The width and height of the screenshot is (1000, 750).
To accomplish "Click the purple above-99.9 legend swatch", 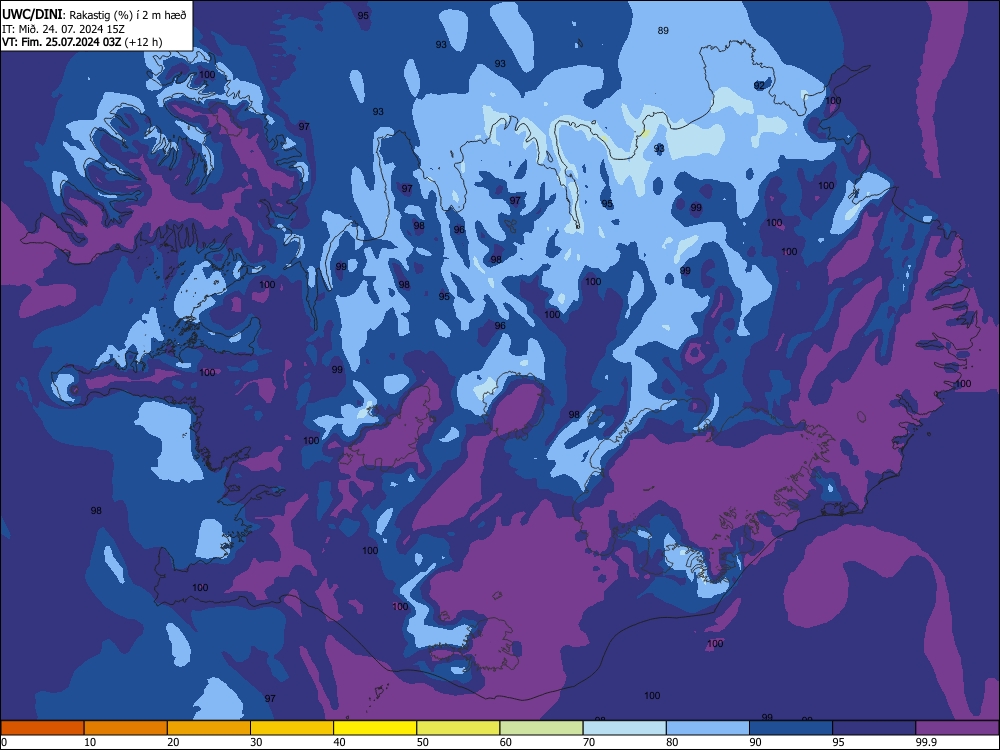I will click(957, 728).
